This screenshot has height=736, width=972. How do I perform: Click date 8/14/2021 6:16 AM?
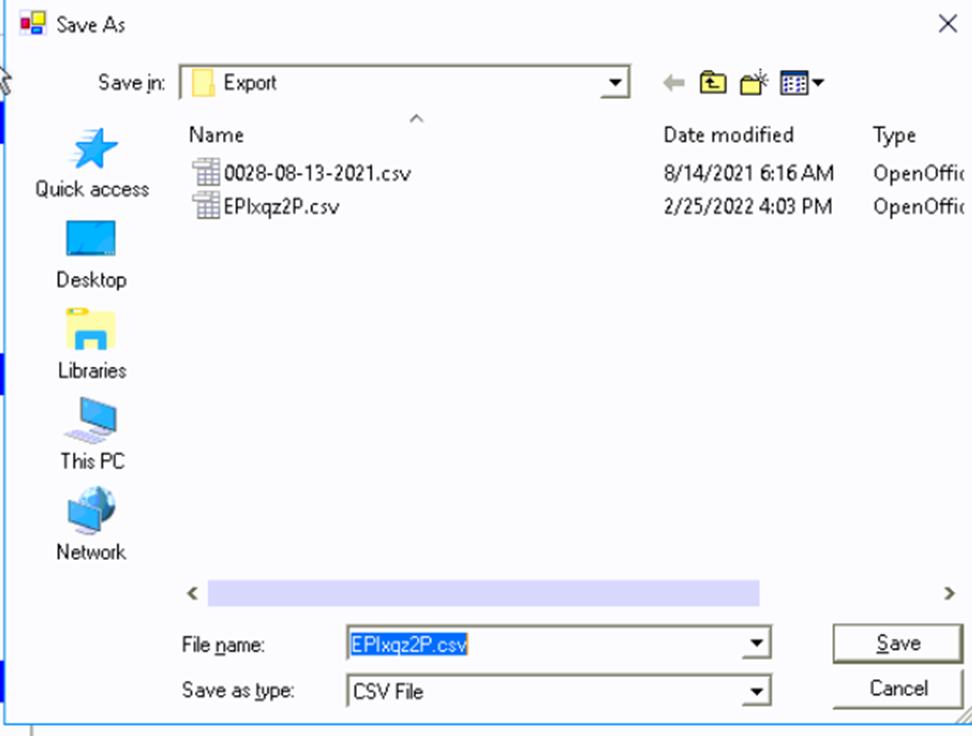tap(748, 173)
